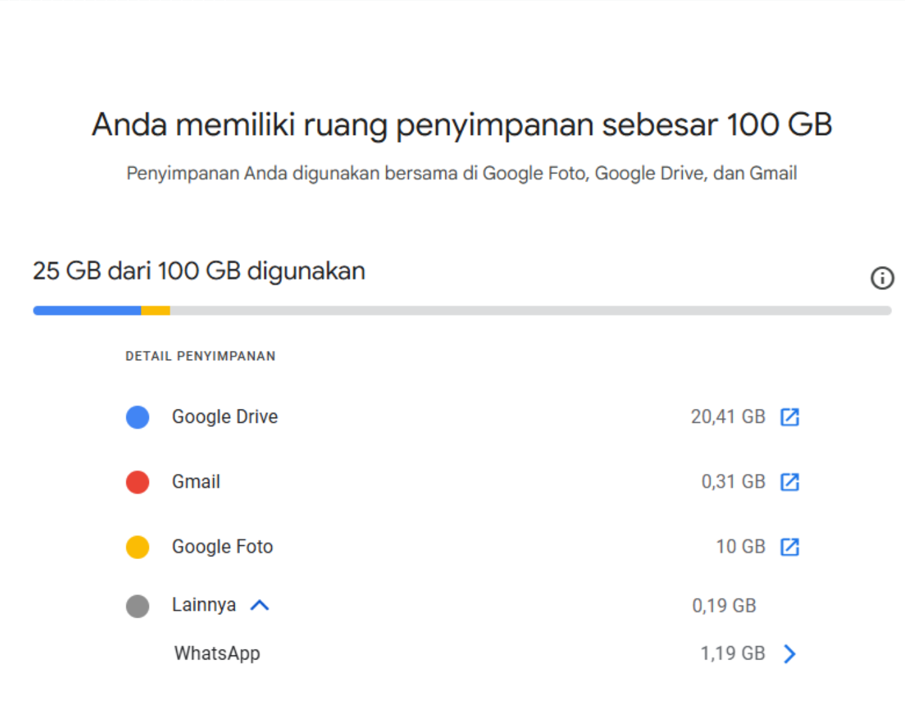Click the 1,19 GB WhatsApp usage value
905x704 pixels.
click(x=732, y=654)
